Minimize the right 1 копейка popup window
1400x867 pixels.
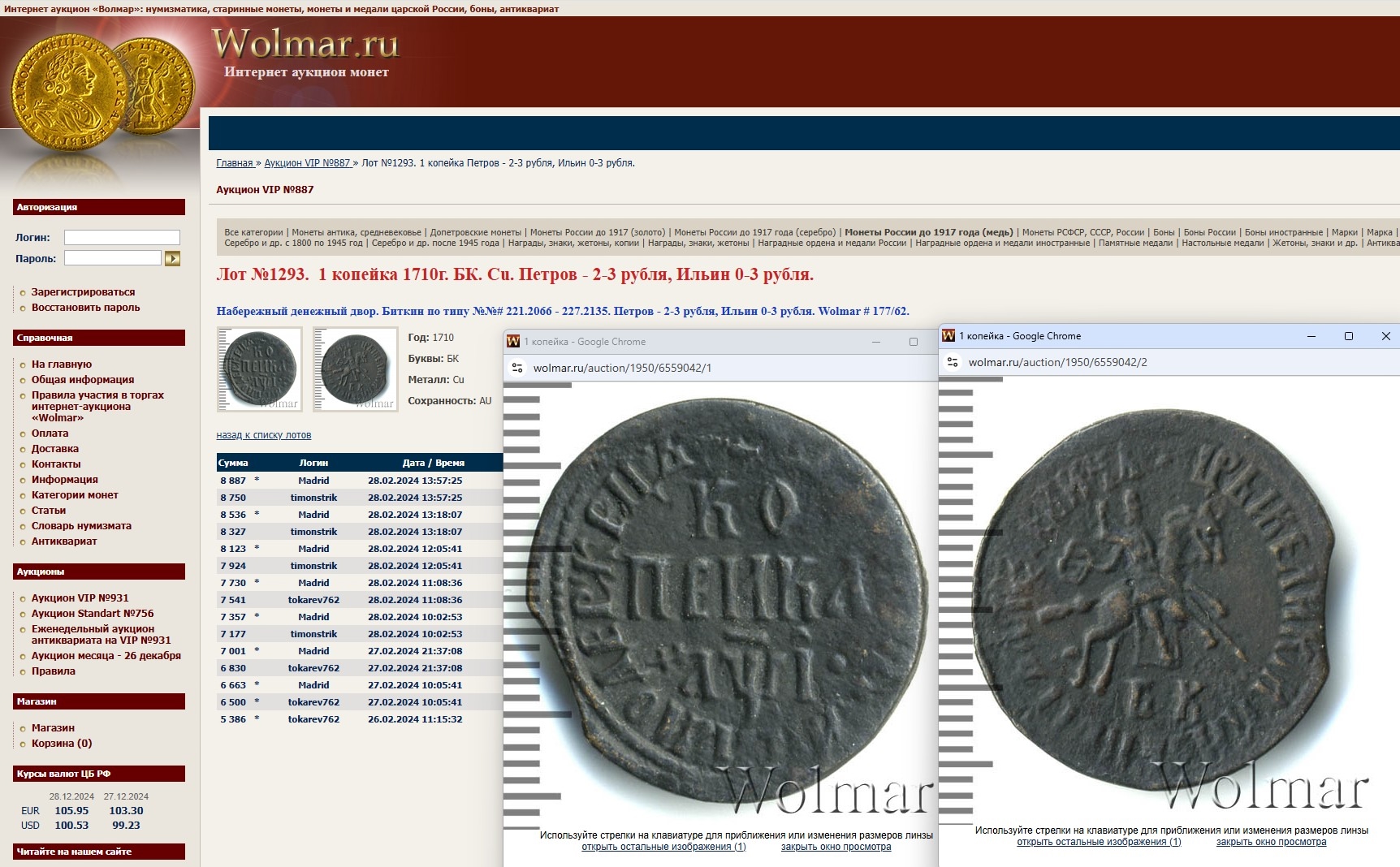[x=1311, y=336]
